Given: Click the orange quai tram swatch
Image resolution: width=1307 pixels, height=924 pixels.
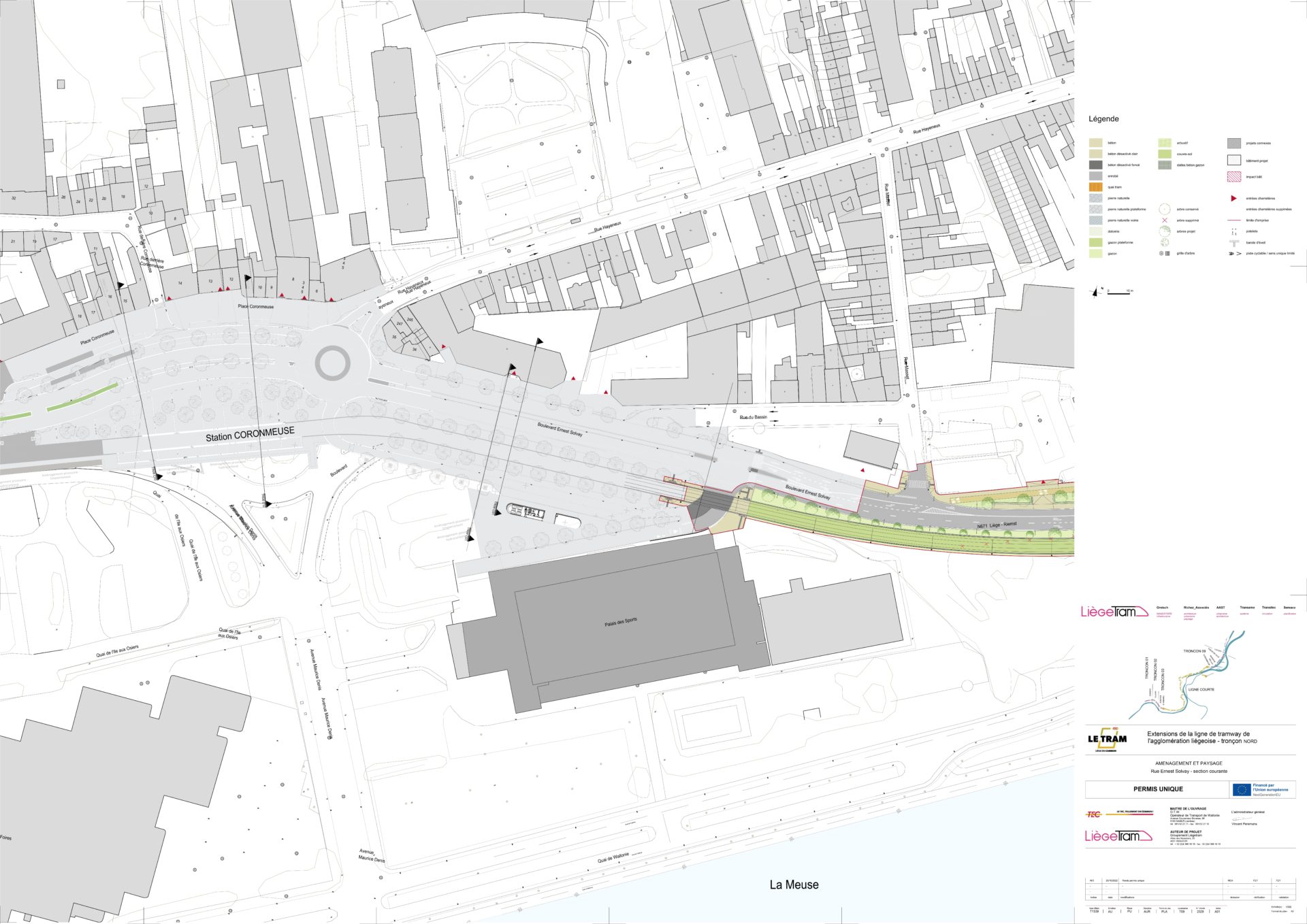Looking at the screenshot, I should coord(1095,187).
